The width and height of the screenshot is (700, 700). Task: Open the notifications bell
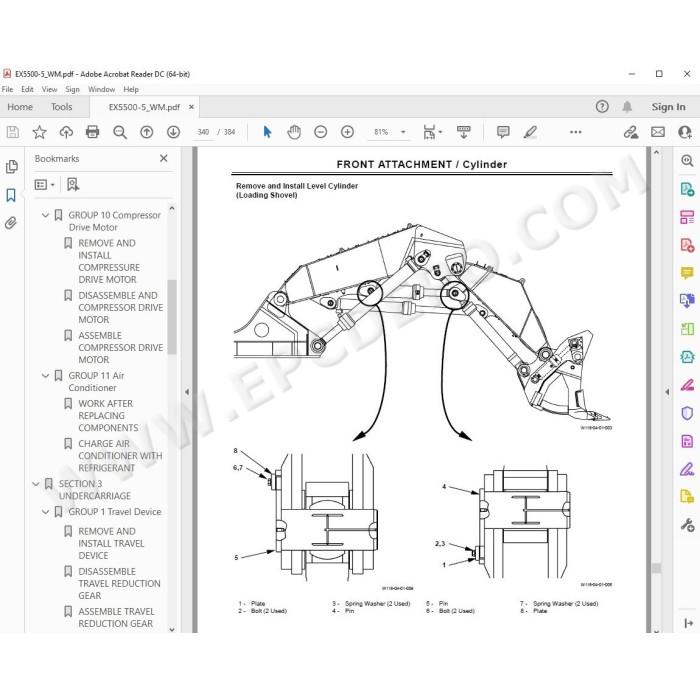627,107
